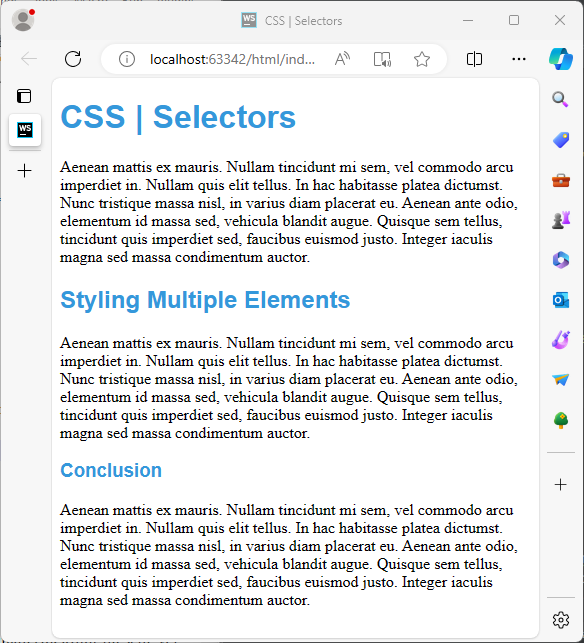Open Outlook in the sidebar
Image resolution: width=584 pixels, height=643 pixels.
coord(561,300)
